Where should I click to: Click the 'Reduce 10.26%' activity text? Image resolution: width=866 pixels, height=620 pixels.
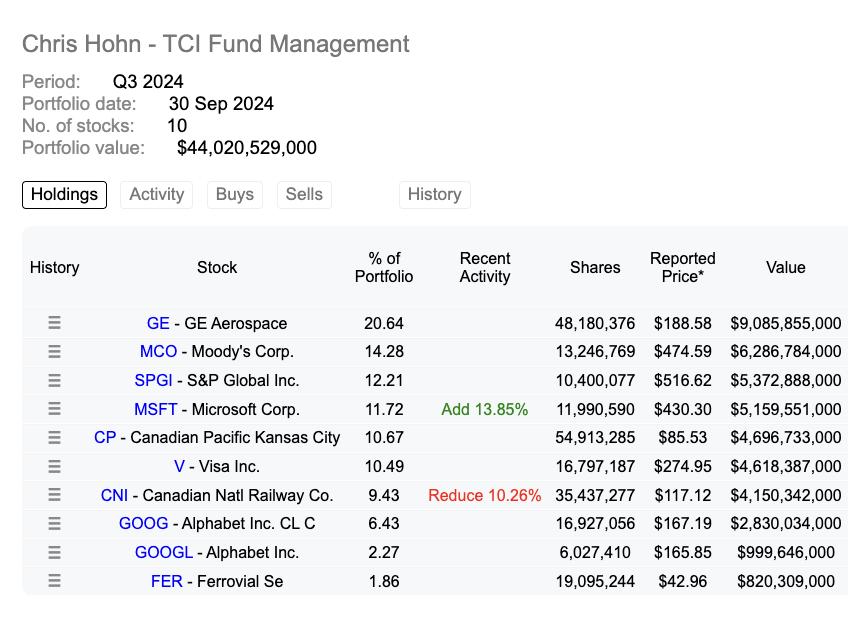pos(484,495)
